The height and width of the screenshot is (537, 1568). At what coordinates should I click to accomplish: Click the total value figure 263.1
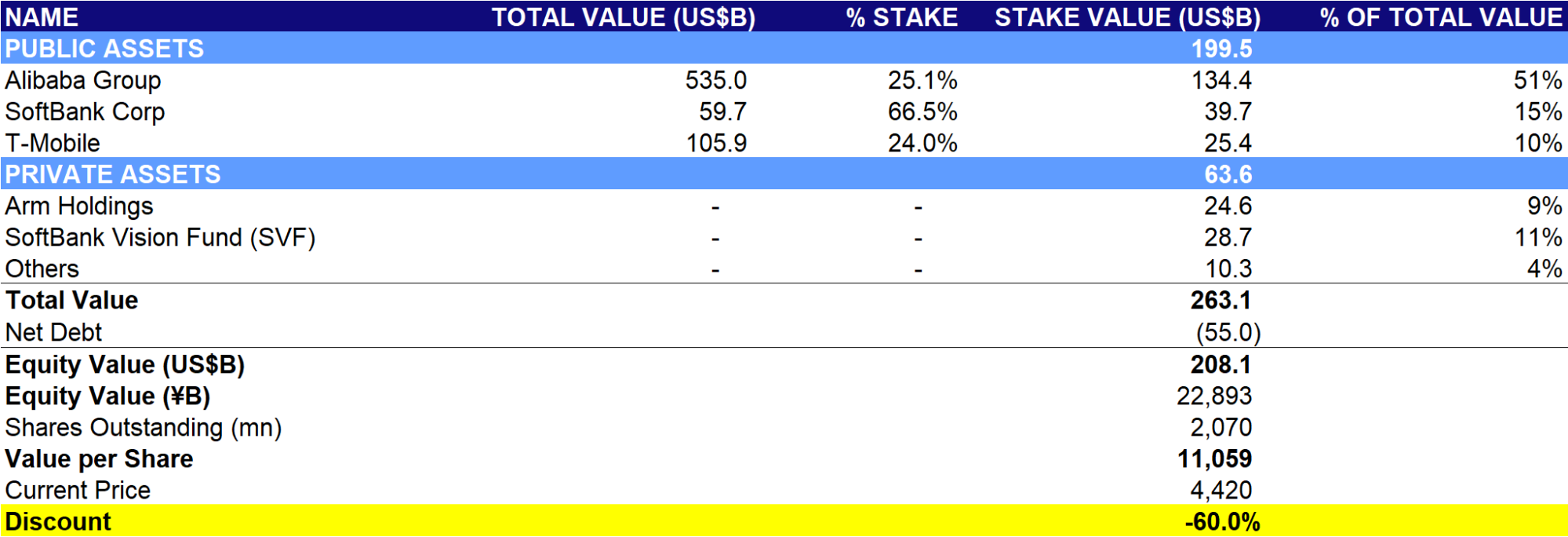point(1221,300)
